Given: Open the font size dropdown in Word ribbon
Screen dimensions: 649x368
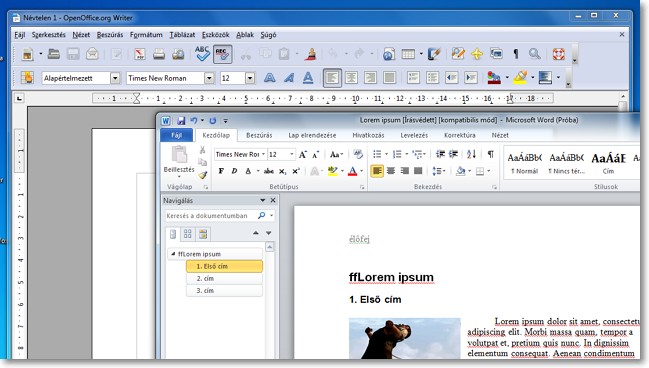Looking at the screenshot, I should tap(292, 154).
